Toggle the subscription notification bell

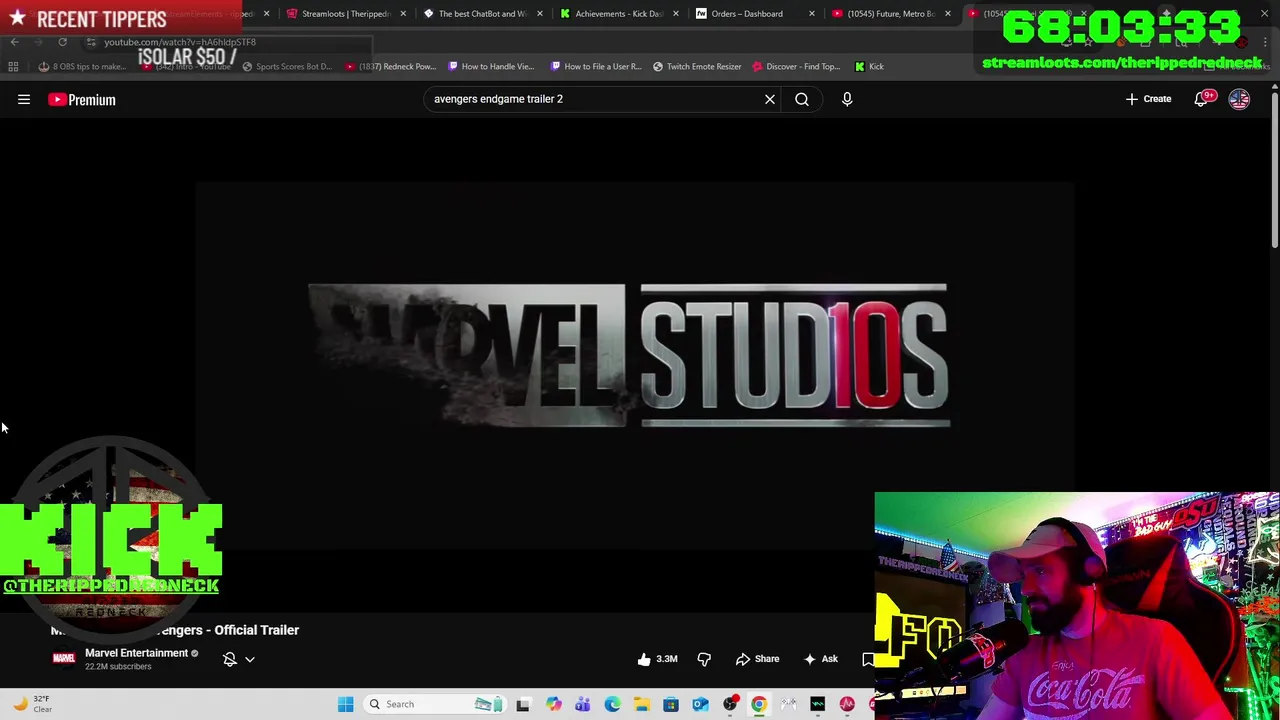230,659
